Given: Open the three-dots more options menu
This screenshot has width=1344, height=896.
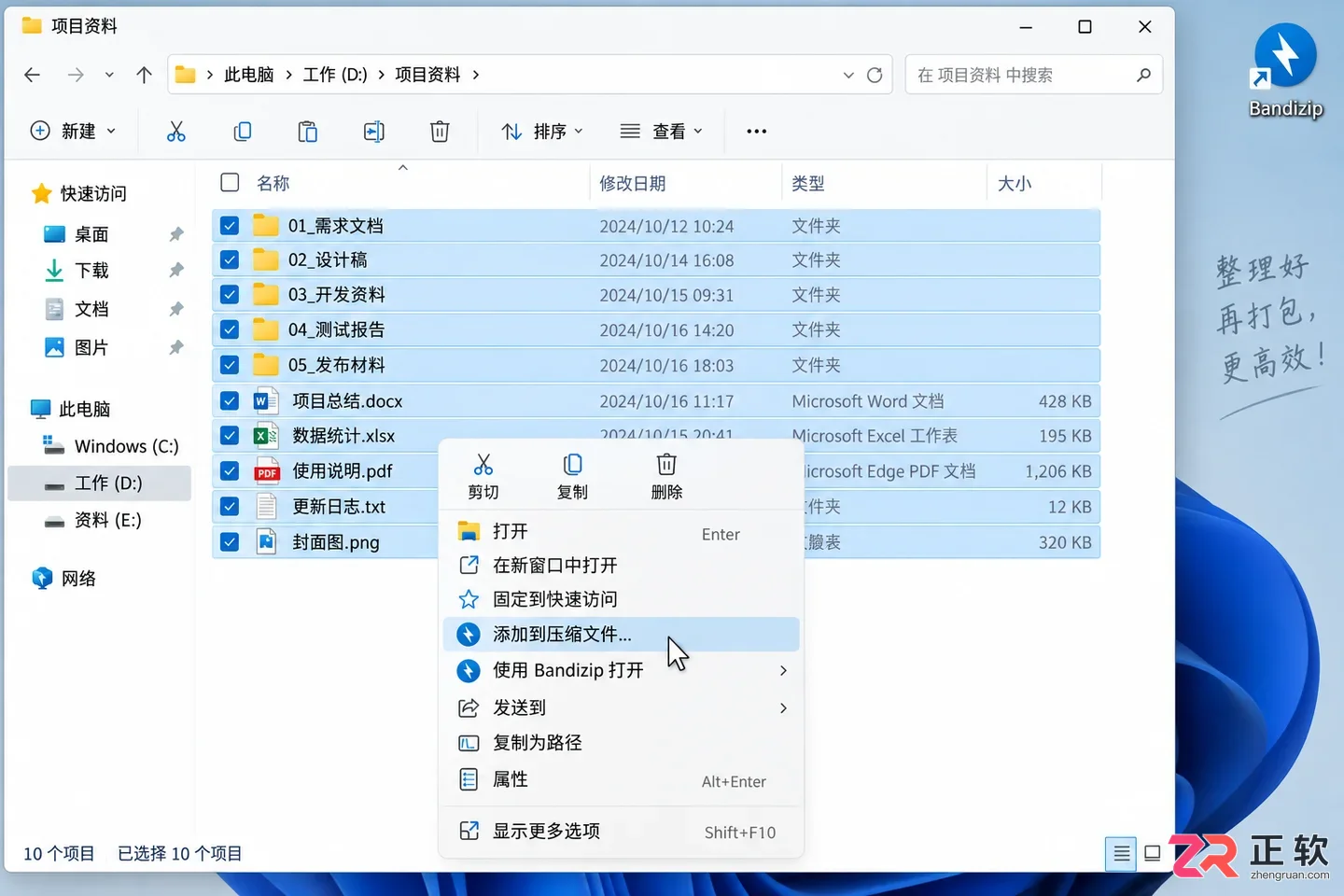Looking at the screenshot, I should pyautogui.click(x=757, y=132).
